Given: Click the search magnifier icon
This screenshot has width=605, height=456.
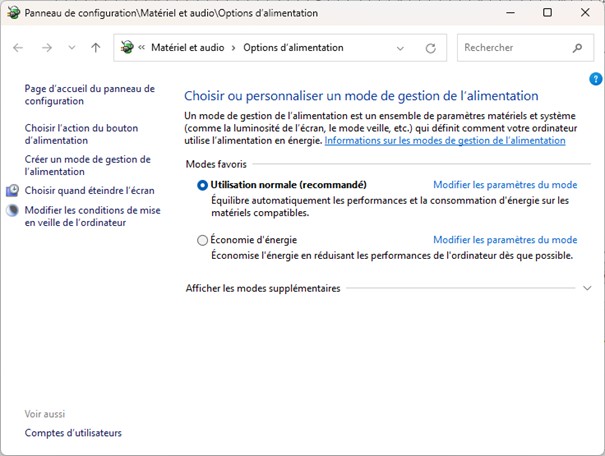Looking at the screenshot, I should (577, 48).
